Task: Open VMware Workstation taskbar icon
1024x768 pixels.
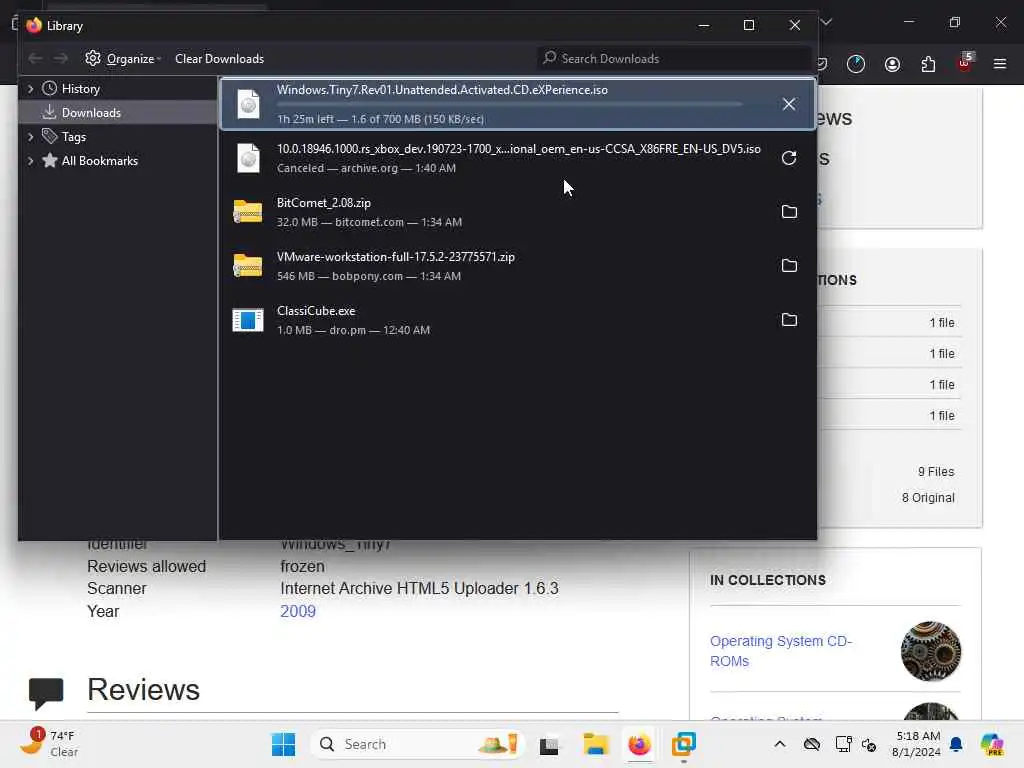Action: click(684, 744)
